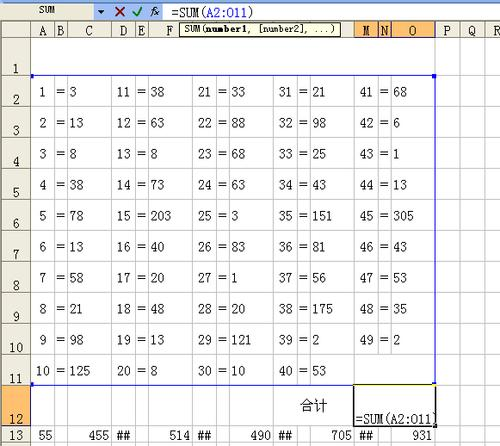
Task: Click cell with value 175
Action: point(332,309)
